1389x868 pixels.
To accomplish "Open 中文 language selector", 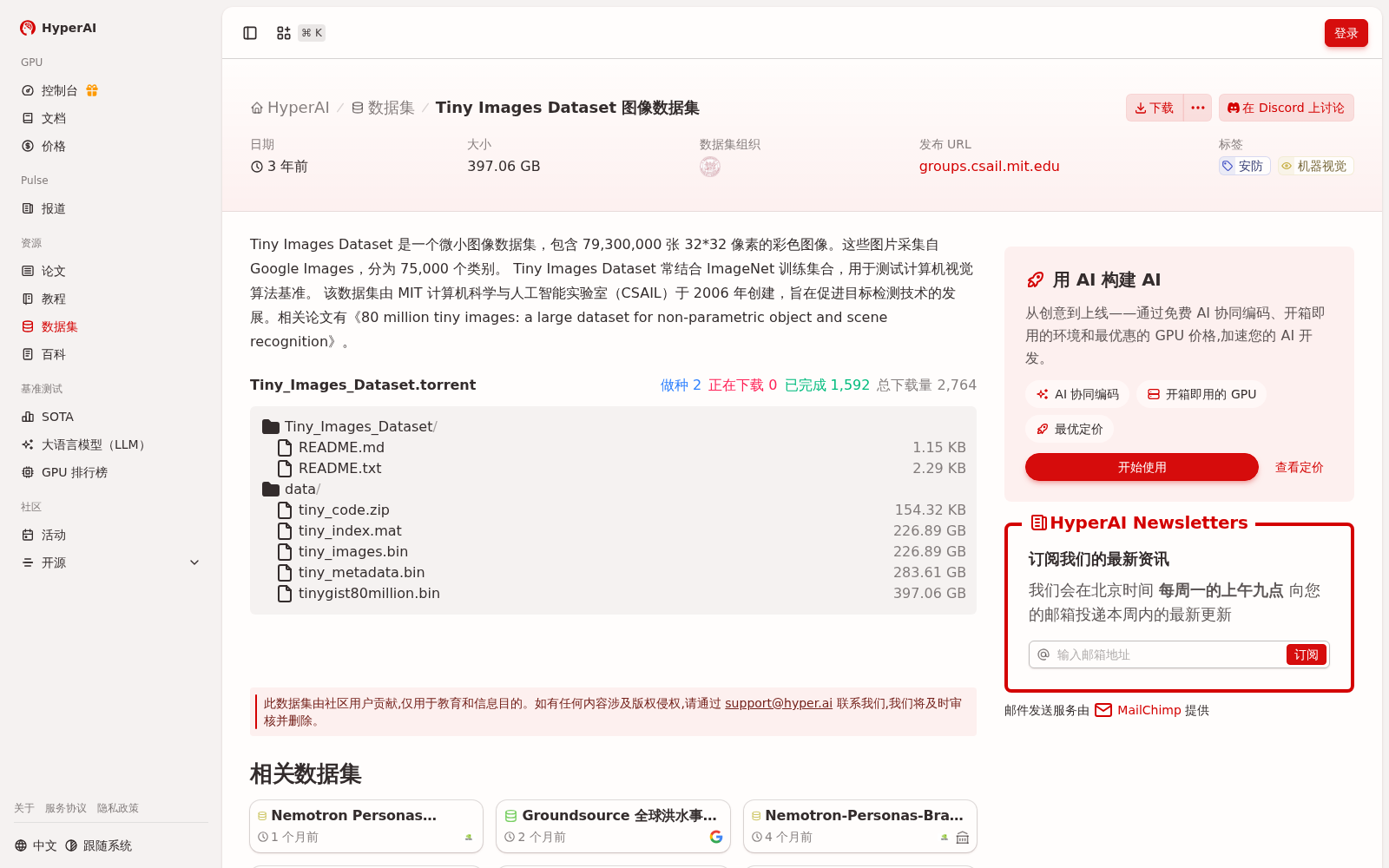I will pyautogui.click(x=36, y=845).
